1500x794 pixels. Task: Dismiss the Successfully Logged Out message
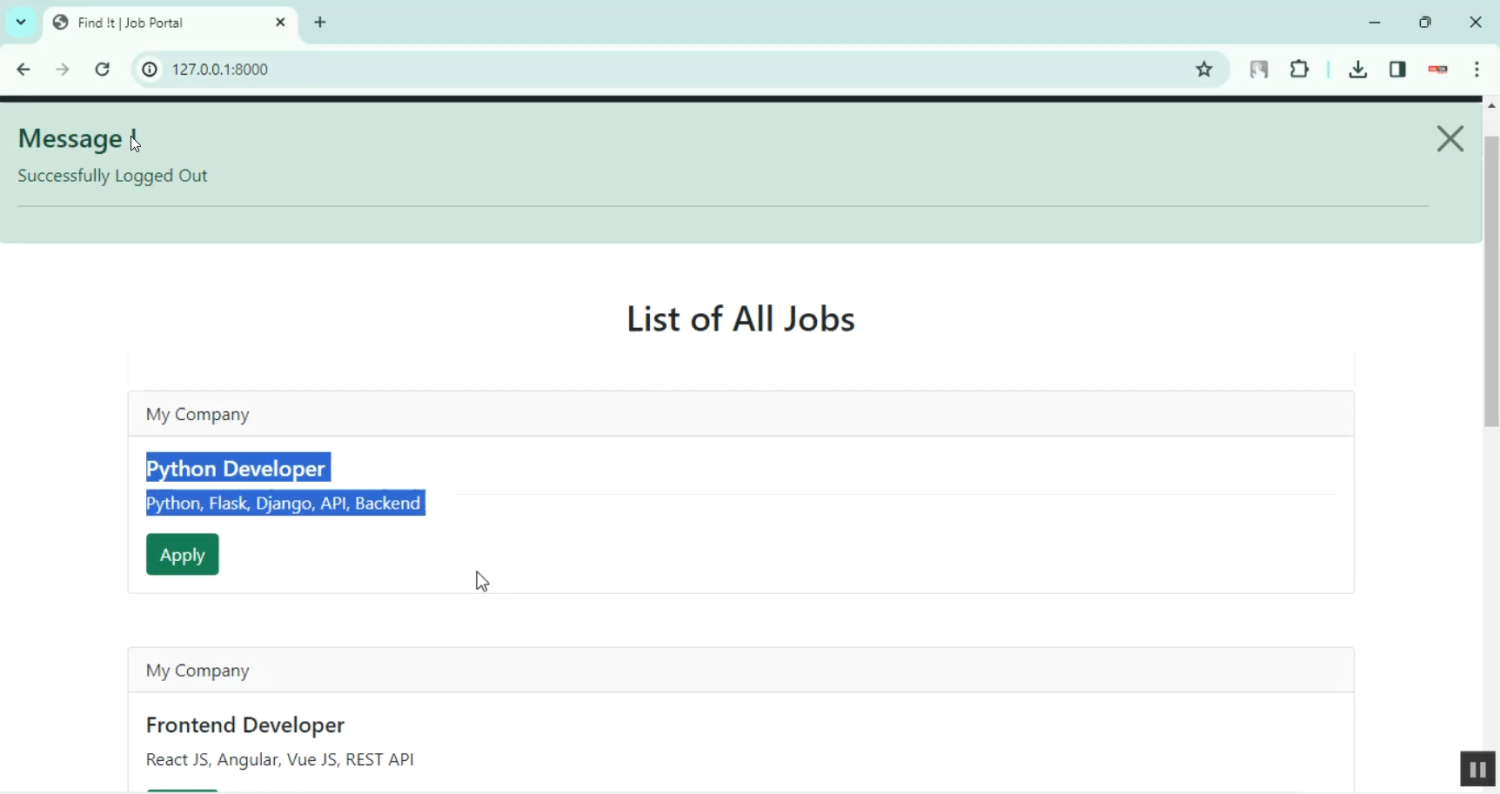click(x=1449, y=139)
